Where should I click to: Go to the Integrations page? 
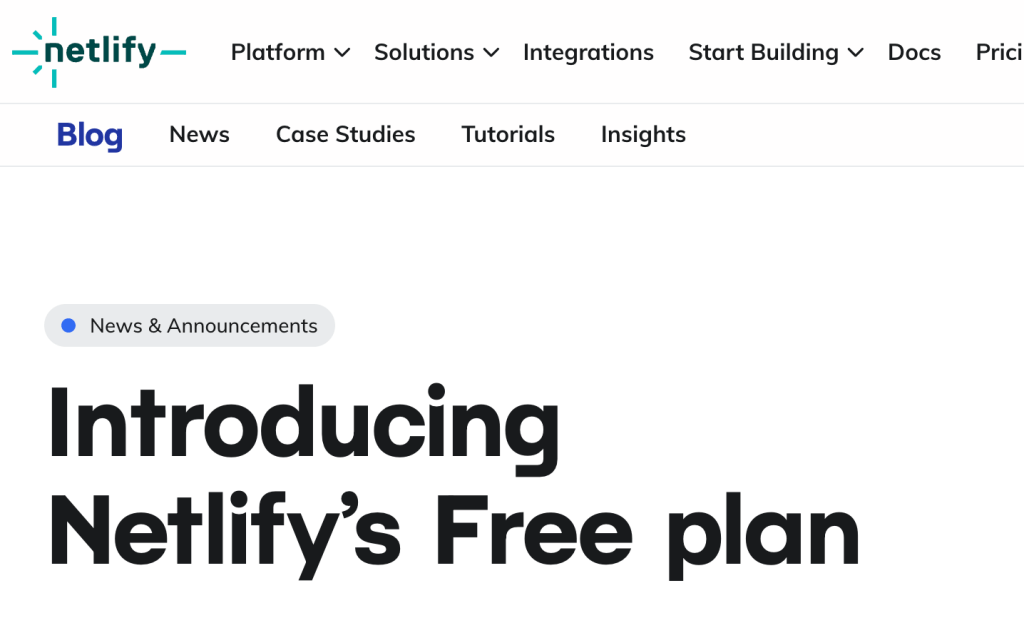pos(588,52)
